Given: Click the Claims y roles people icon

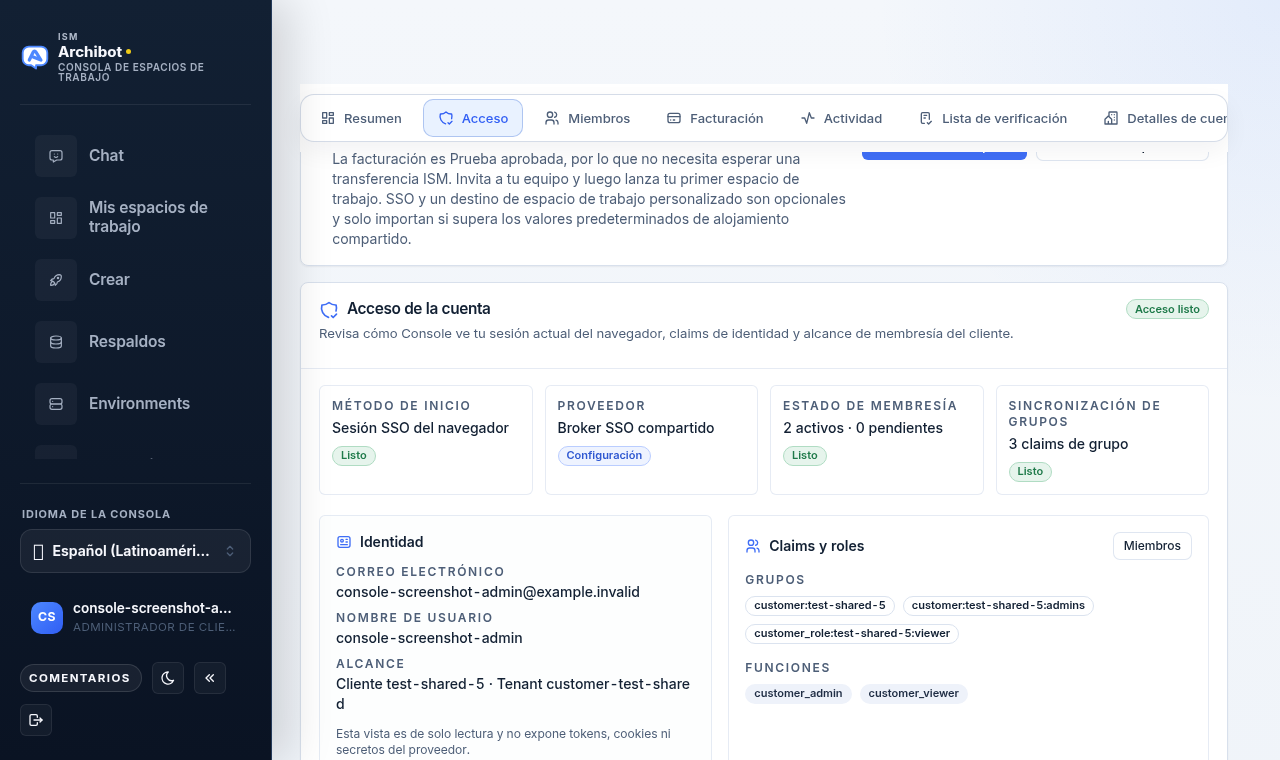Looking at the screenshot, I should [x=753, y=546].
